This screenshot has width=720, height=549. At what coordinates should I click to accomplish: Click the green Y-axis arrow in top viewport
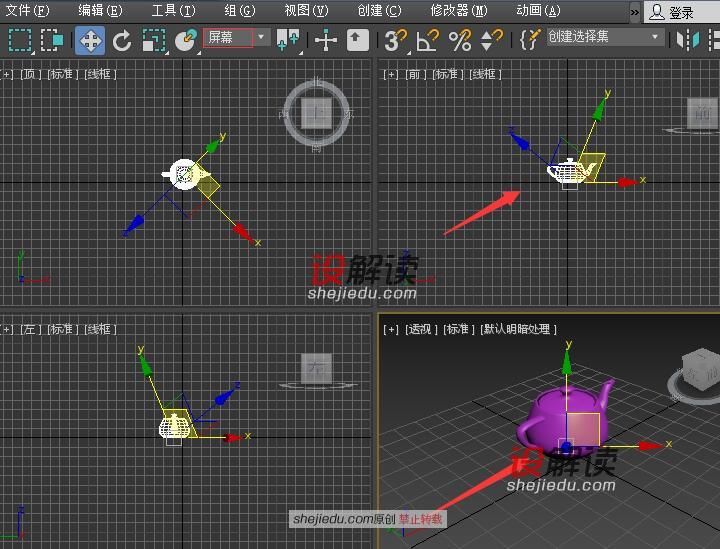[213, 146]
